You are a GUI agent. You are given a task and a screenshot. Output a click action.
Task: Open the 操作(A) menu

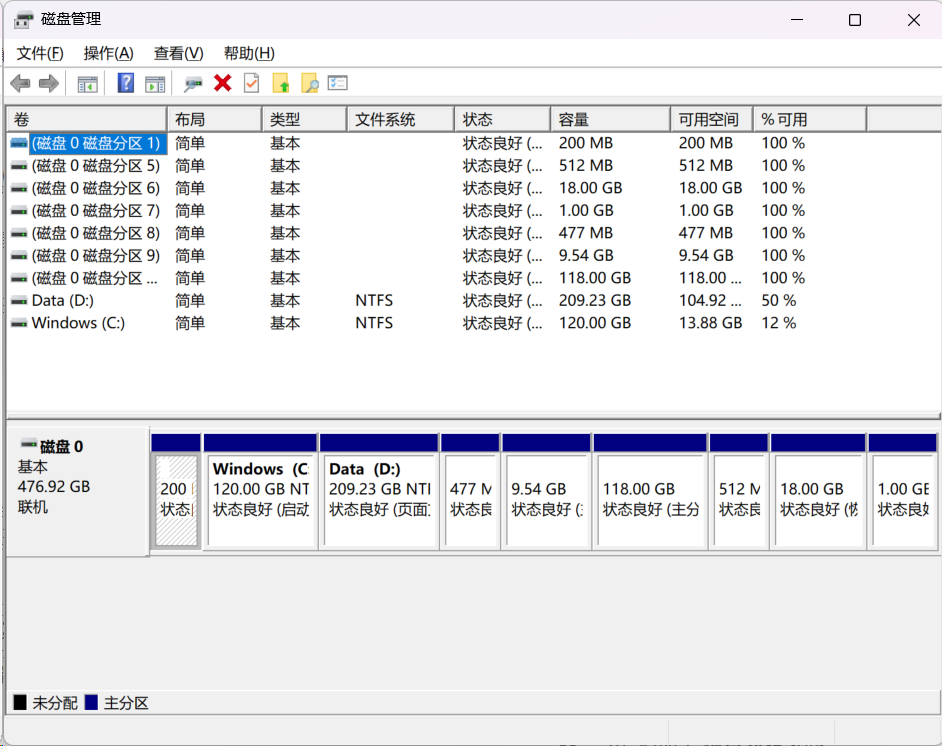(108, 53)
